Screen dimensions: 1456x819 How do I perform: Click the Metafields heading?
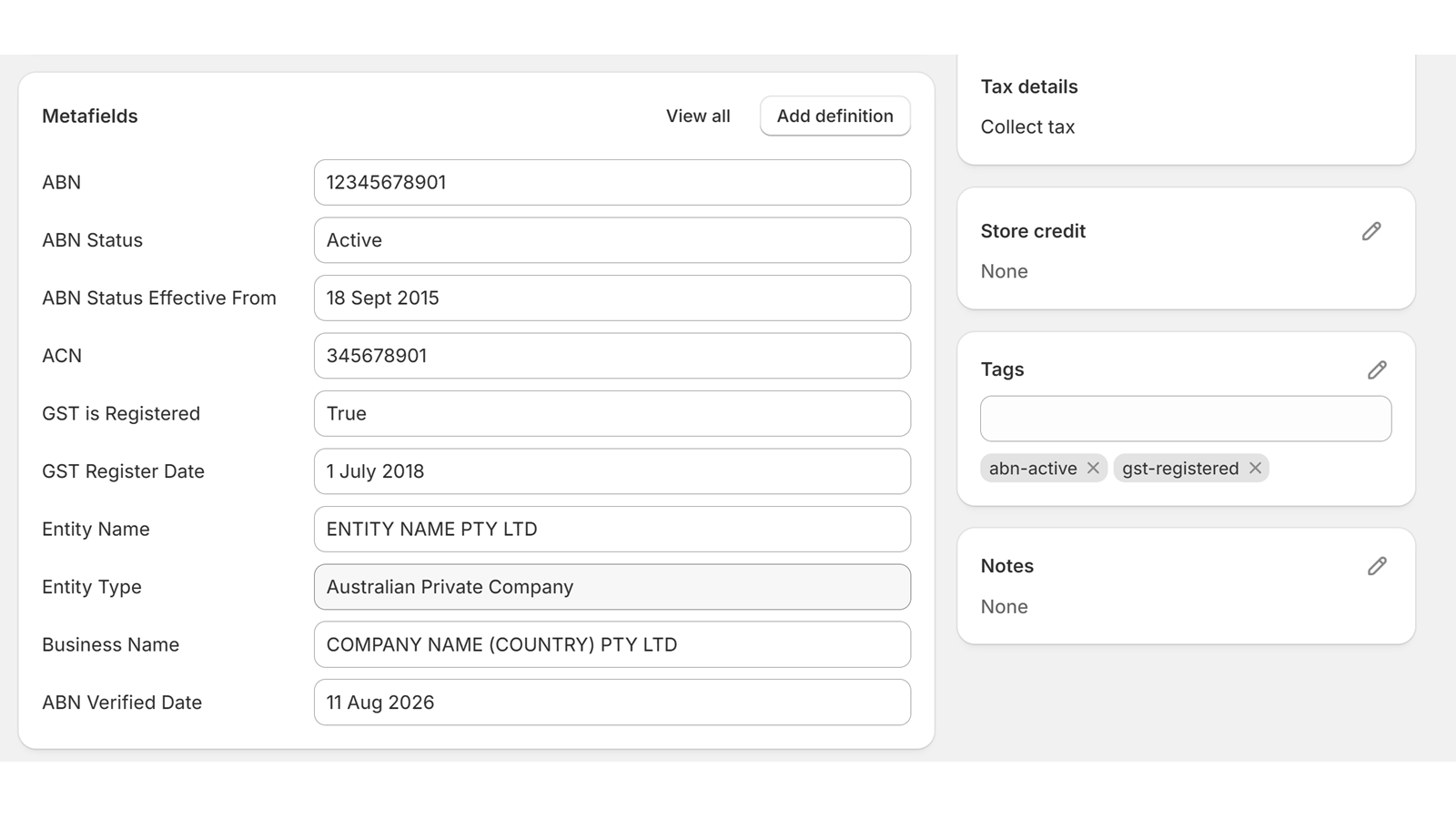click(90, 116)
